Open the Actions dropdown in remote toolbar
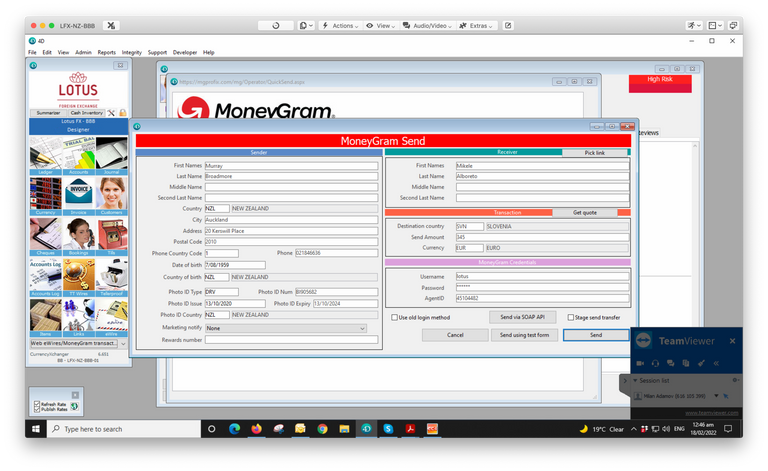768x471 pixels. [x=340, y=25]
